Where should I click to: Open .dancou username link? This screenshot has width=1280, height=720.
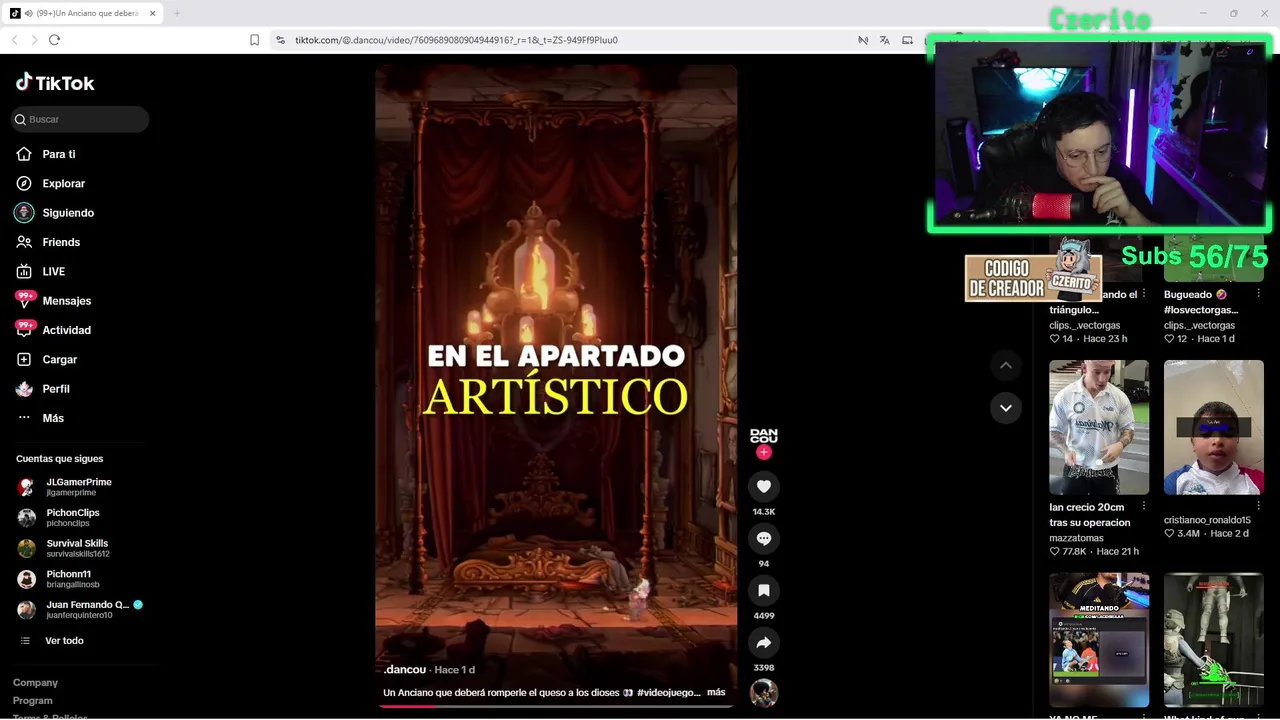(404, 670)
